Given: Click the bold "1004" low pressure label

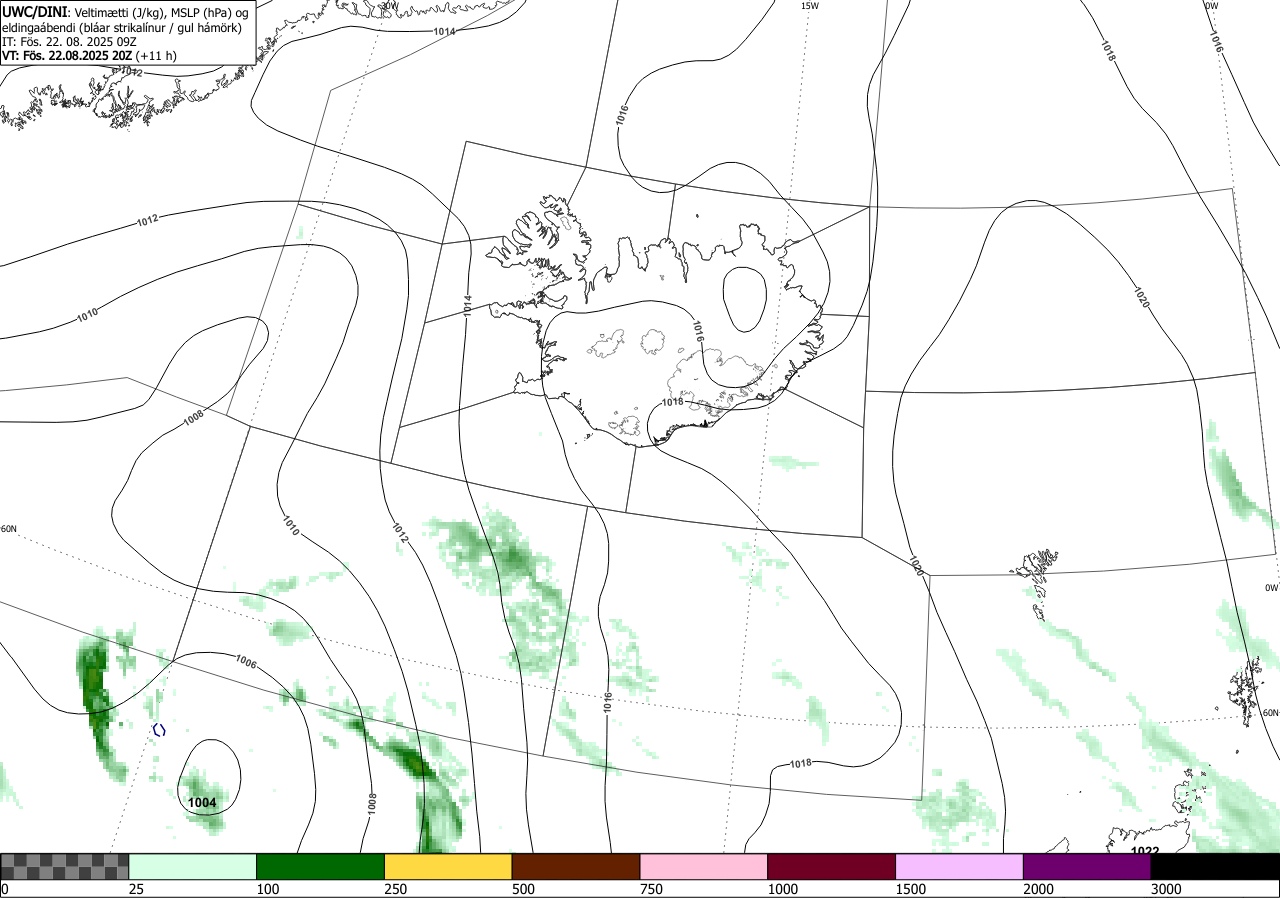Looking at the screenshot, I should tap(202, 802).
